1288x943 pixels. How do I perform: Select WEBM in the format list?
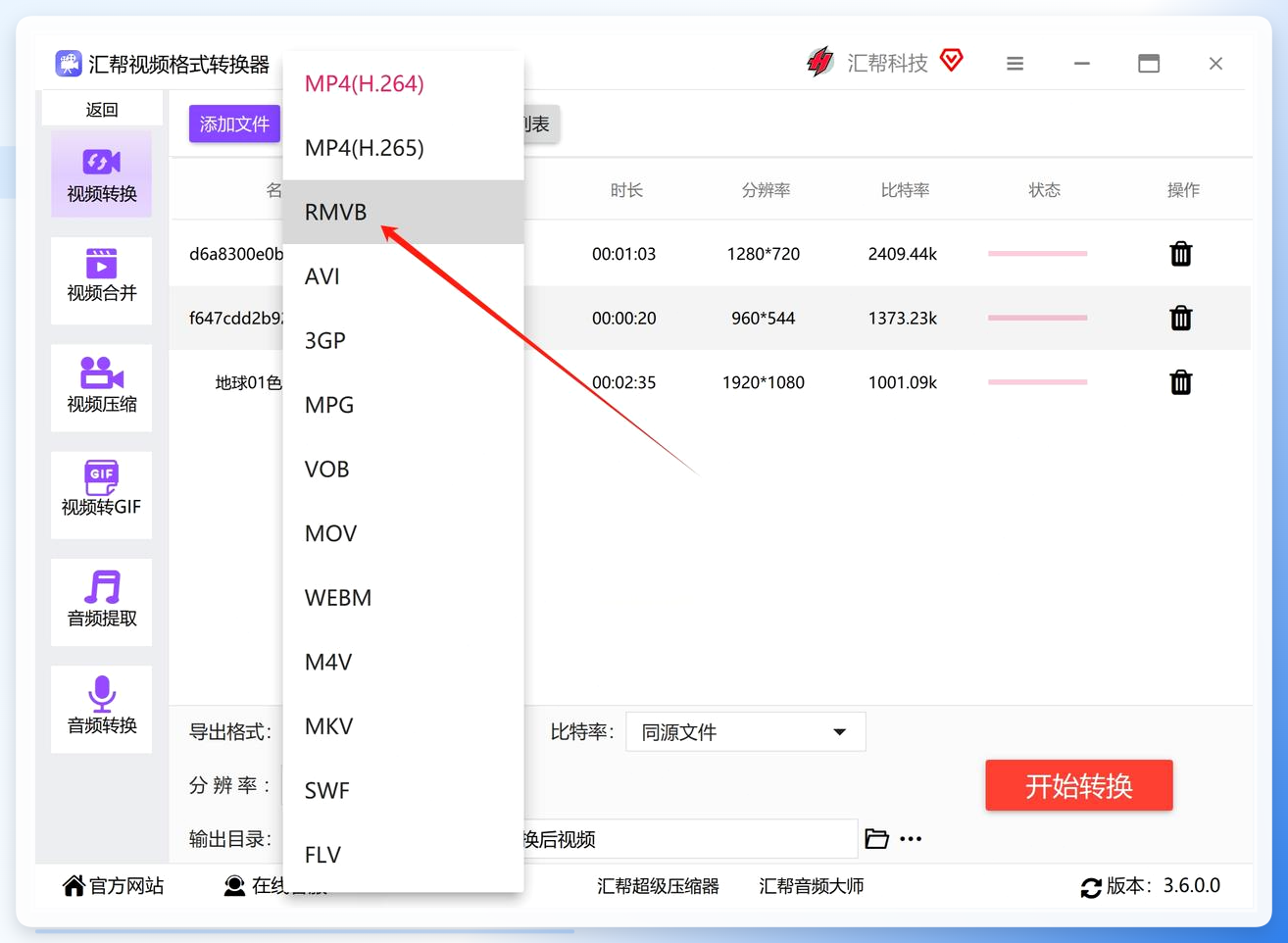click(x=404, y=597)
